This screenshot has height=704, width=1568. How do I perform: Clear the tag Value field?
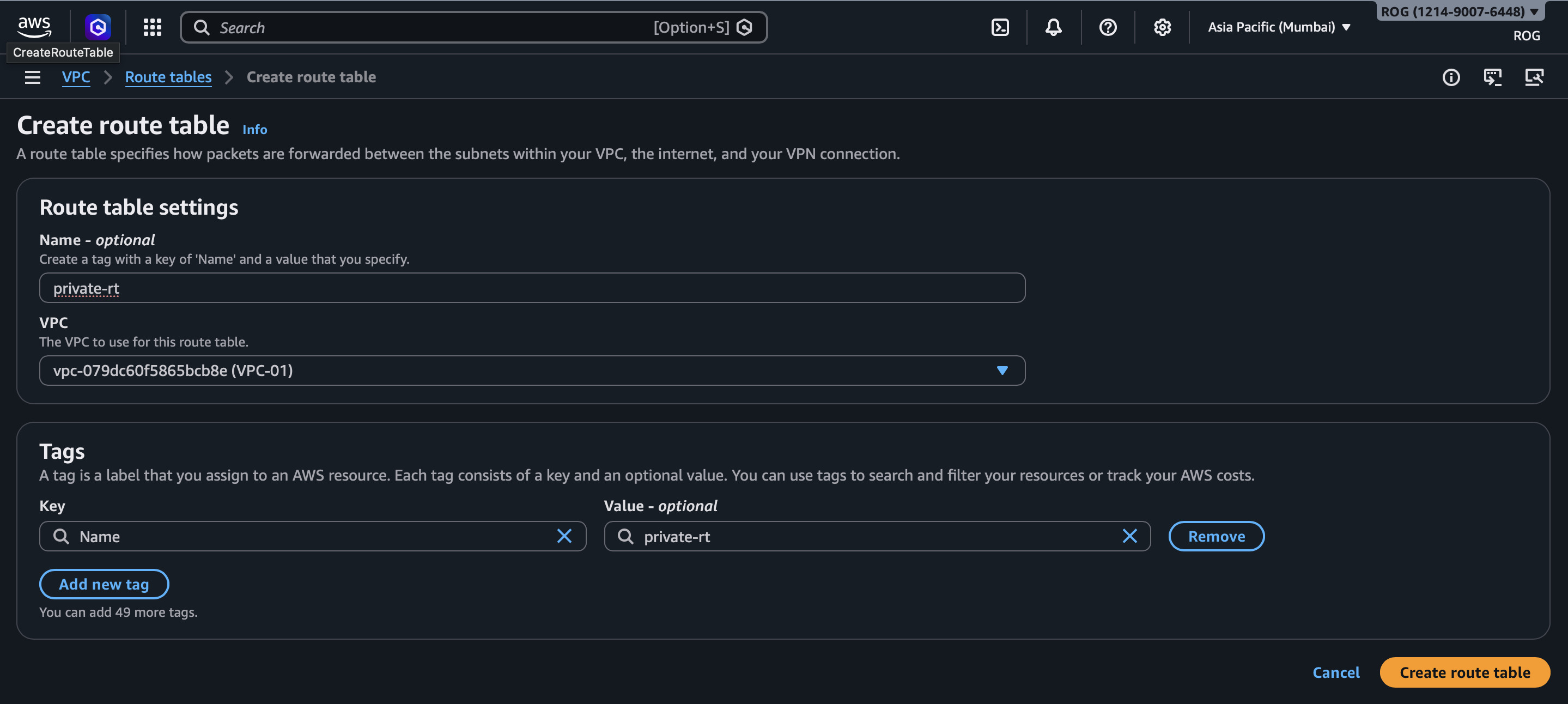coord(1129,536)
